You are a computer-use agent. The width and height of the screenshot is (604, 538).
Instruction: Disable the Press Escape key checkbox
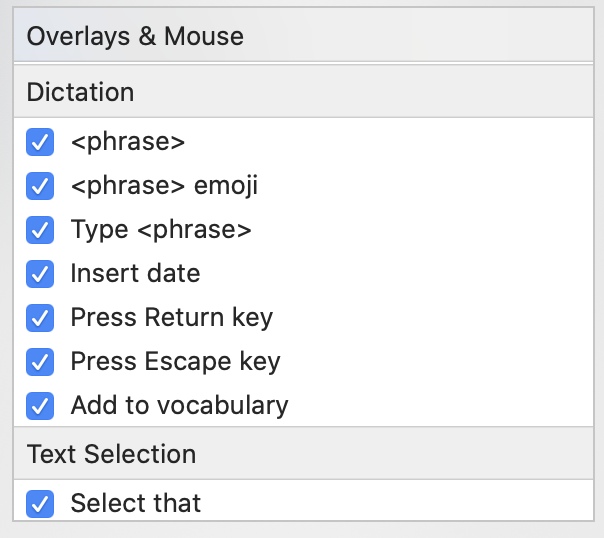pos(40,362)
